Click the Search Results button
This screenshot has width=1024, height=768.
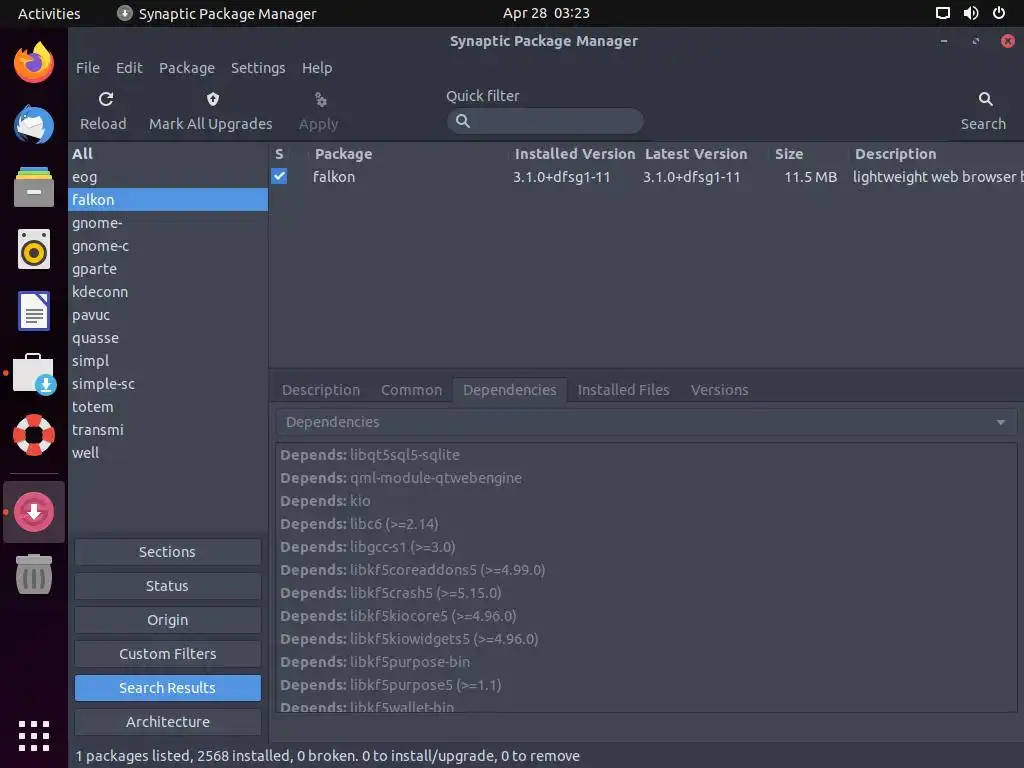[x=168, y=688]
